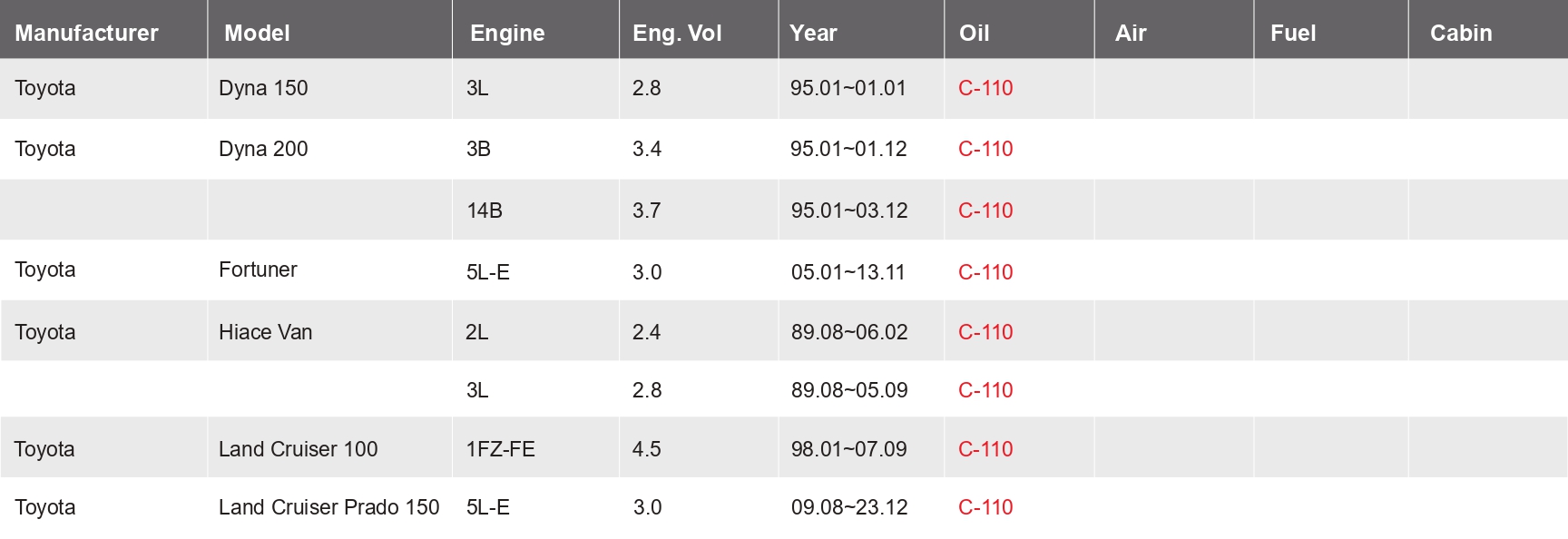Click the Manufacturer column header
This screenshot has width=1568, height=539.
coord(86,34)
